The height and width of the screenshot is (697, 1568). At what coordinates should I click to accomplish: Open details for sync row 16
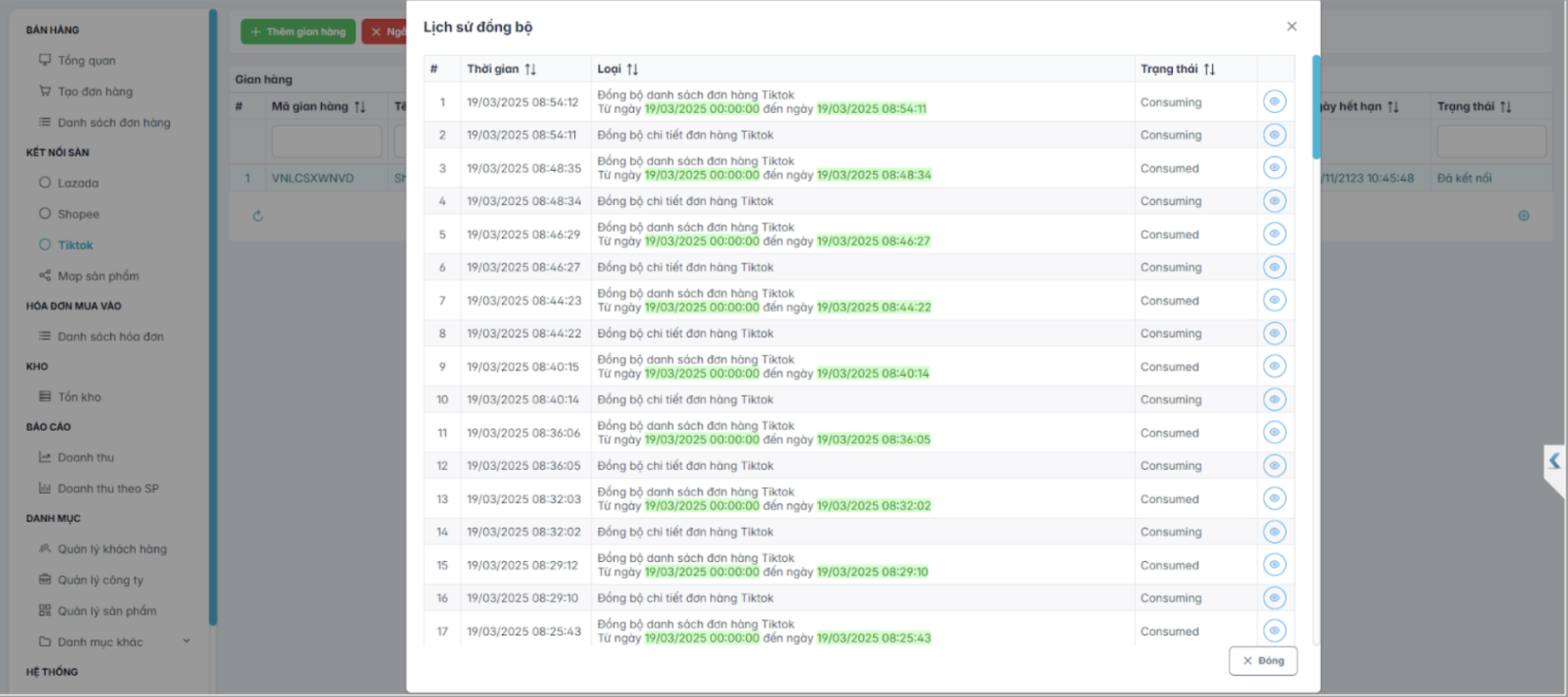tap(1273, 598)
